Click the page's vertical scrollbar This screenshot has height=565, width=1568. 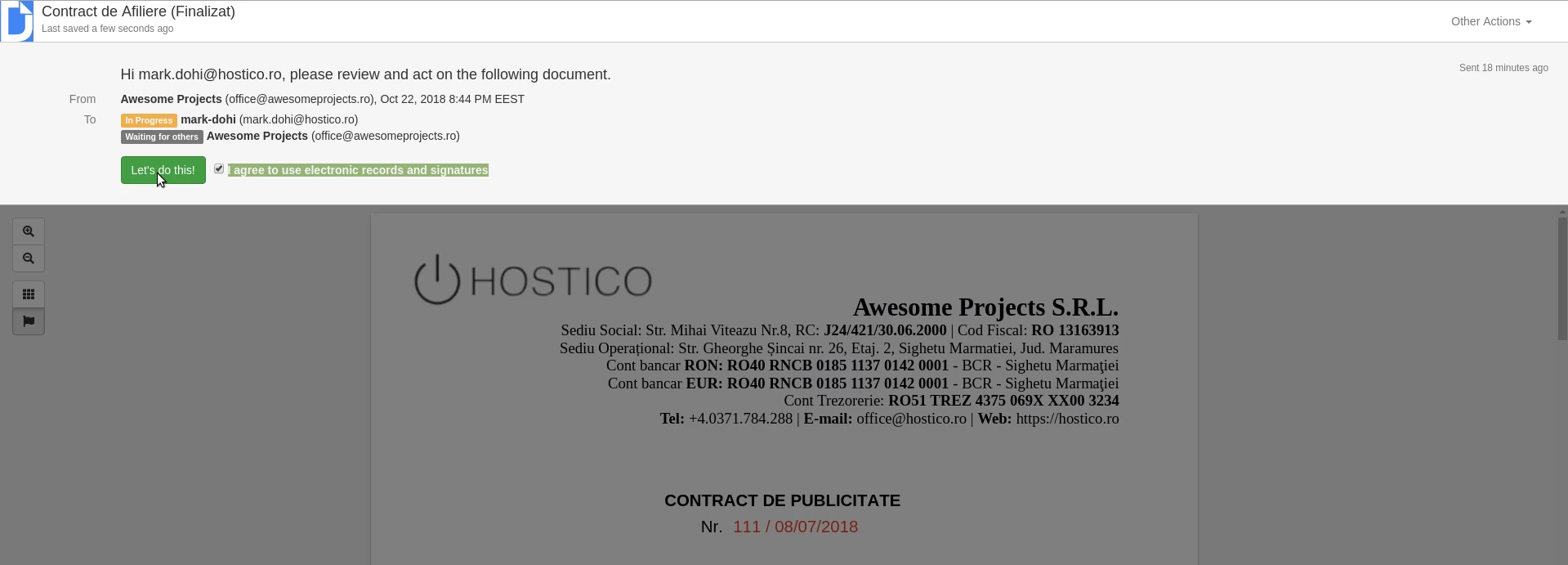pos(1562,280)
